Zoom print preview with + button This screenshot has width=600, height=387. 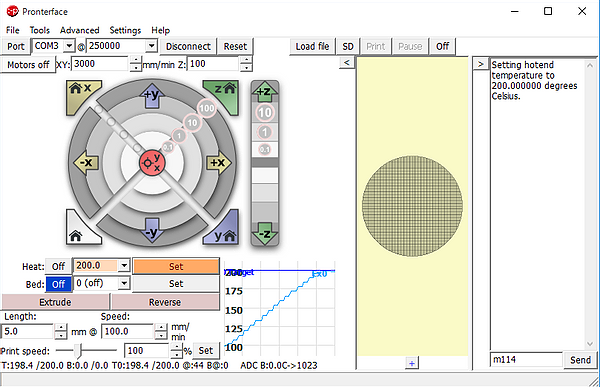[412, 363]
